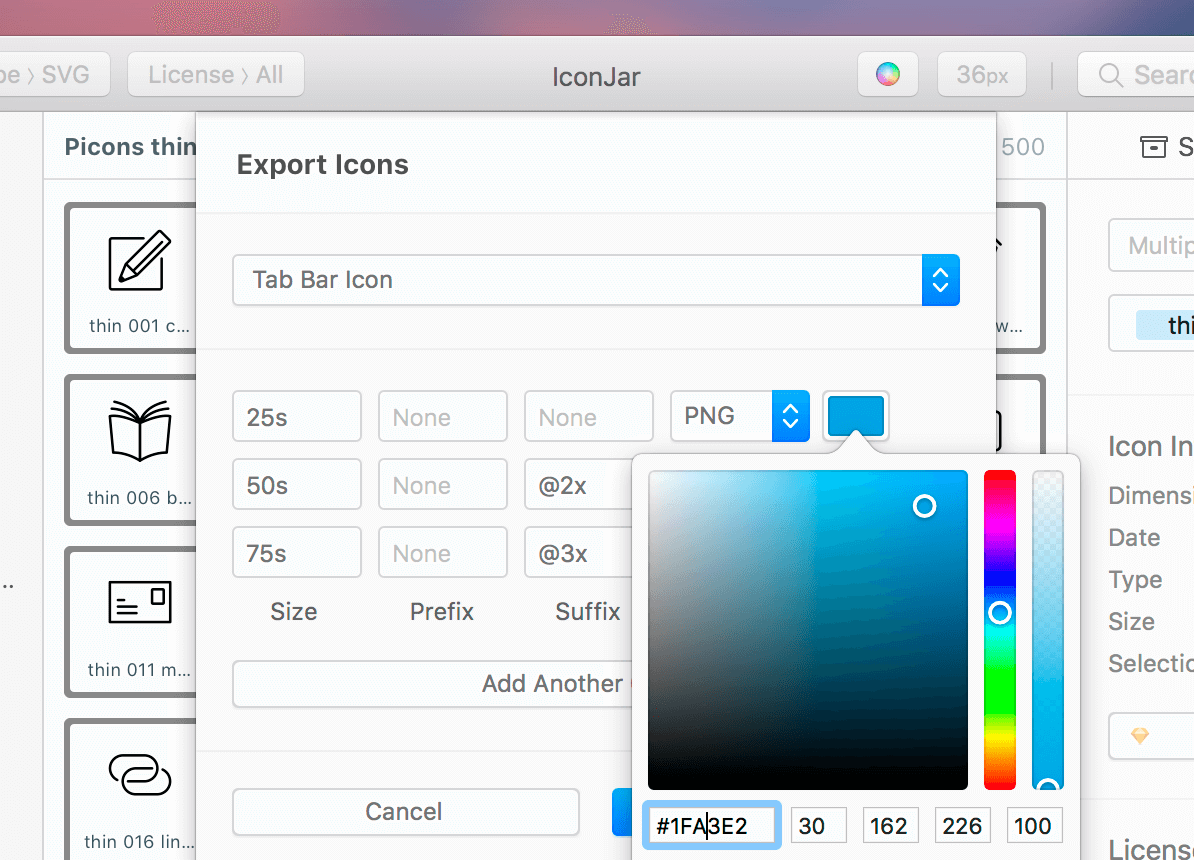1194x860 pixels.
Task: Click the Search field in toolbar
Action: [1136, 75]
